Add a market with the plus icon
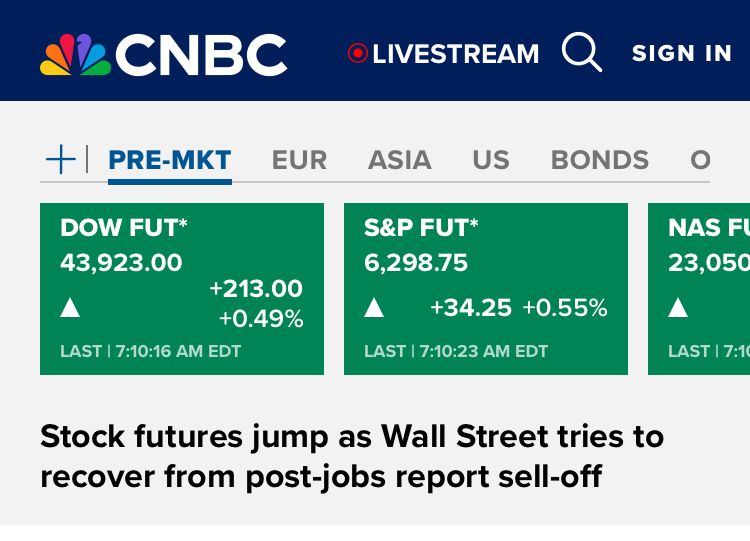This screenshot has width=750, height=541. pos(61,159)
